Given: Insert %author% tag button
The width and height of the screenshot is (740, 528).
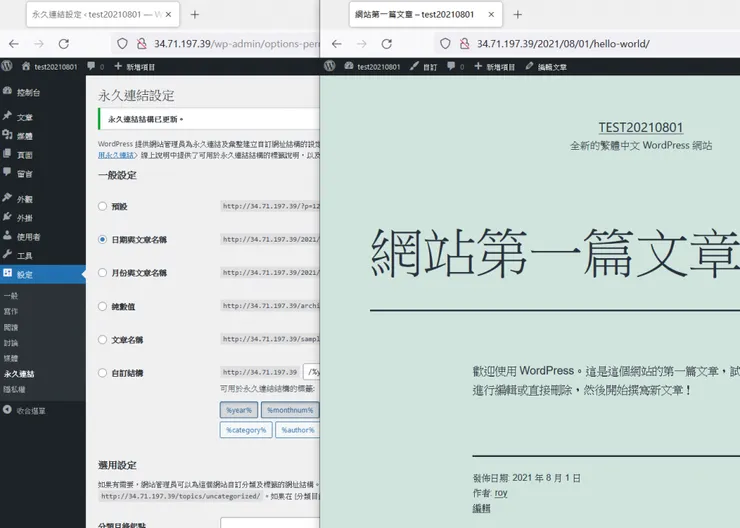Looking at the screenshot, I should tap(297, 430).
